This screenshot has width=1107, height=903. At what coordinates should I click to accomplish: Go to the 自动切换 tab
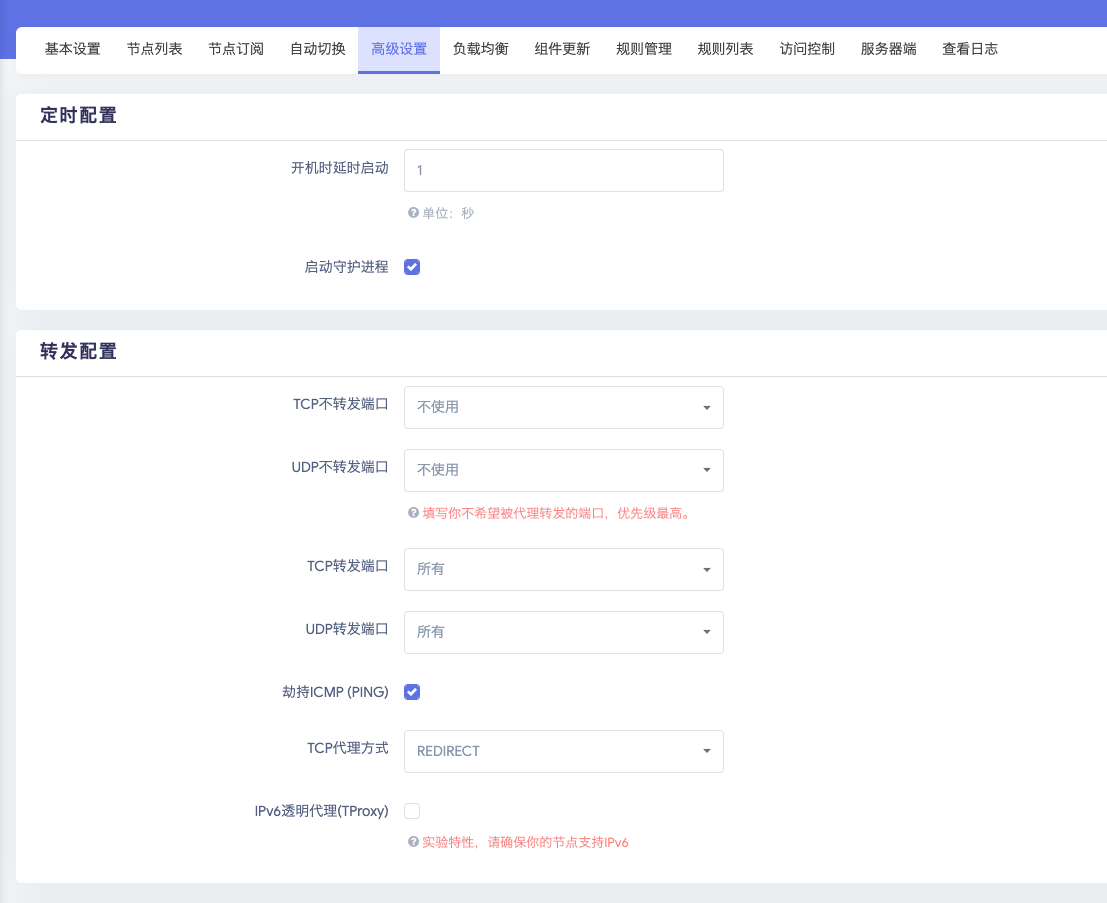318,49
